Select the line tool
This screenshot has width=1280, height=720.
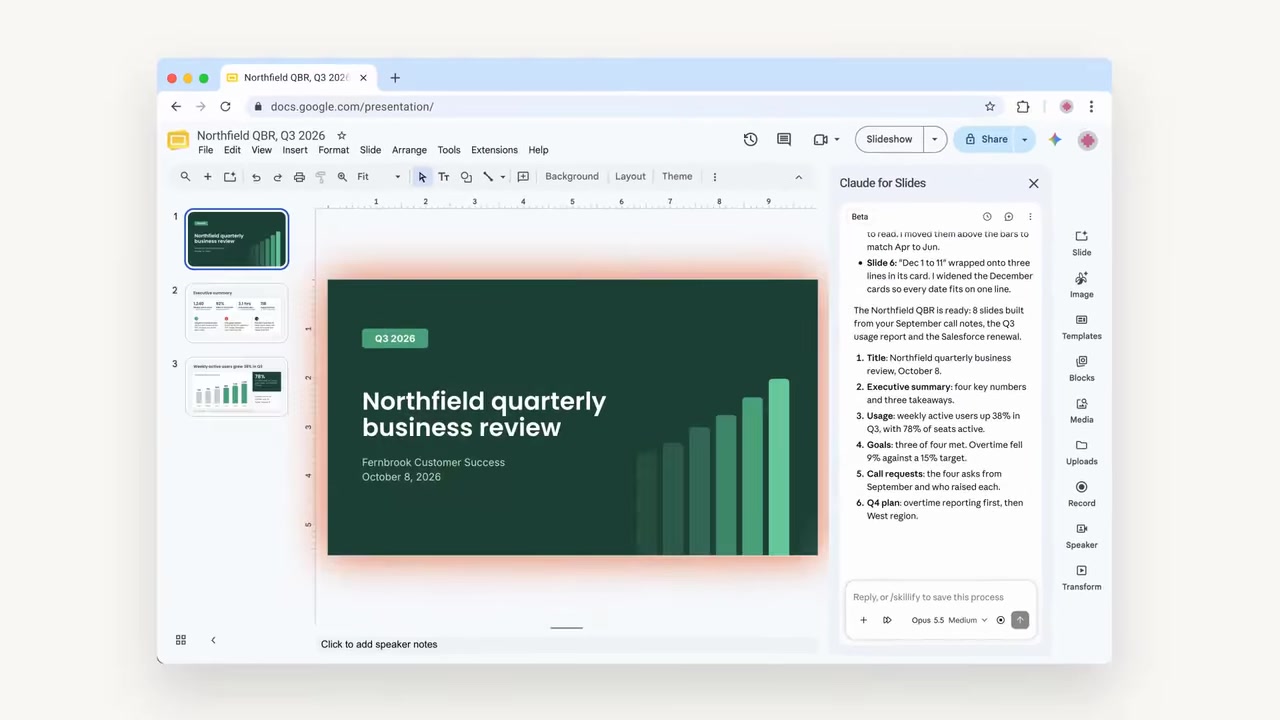(x=488, y=177)
